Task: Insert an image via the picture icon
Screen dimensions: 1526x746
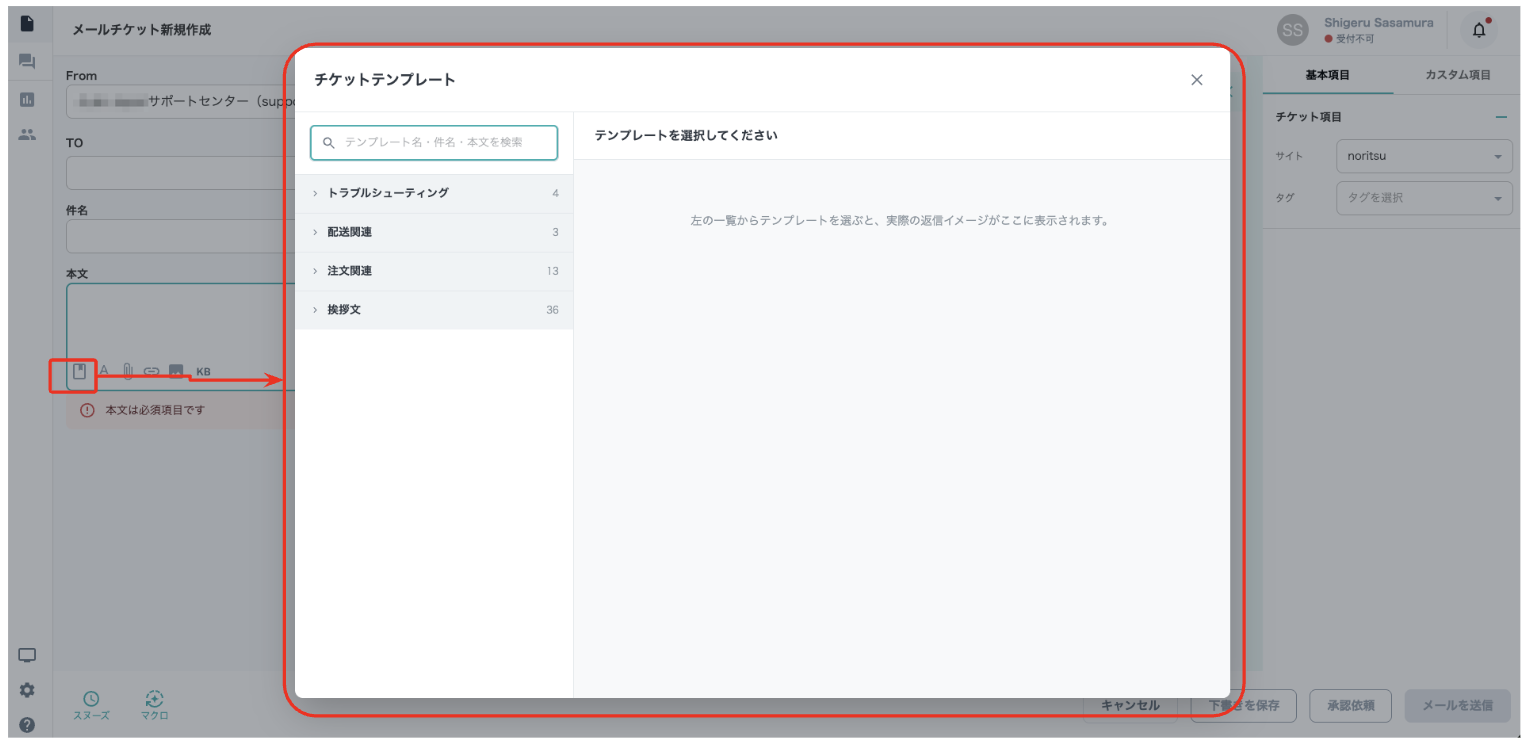Action: tap(177, 371)
